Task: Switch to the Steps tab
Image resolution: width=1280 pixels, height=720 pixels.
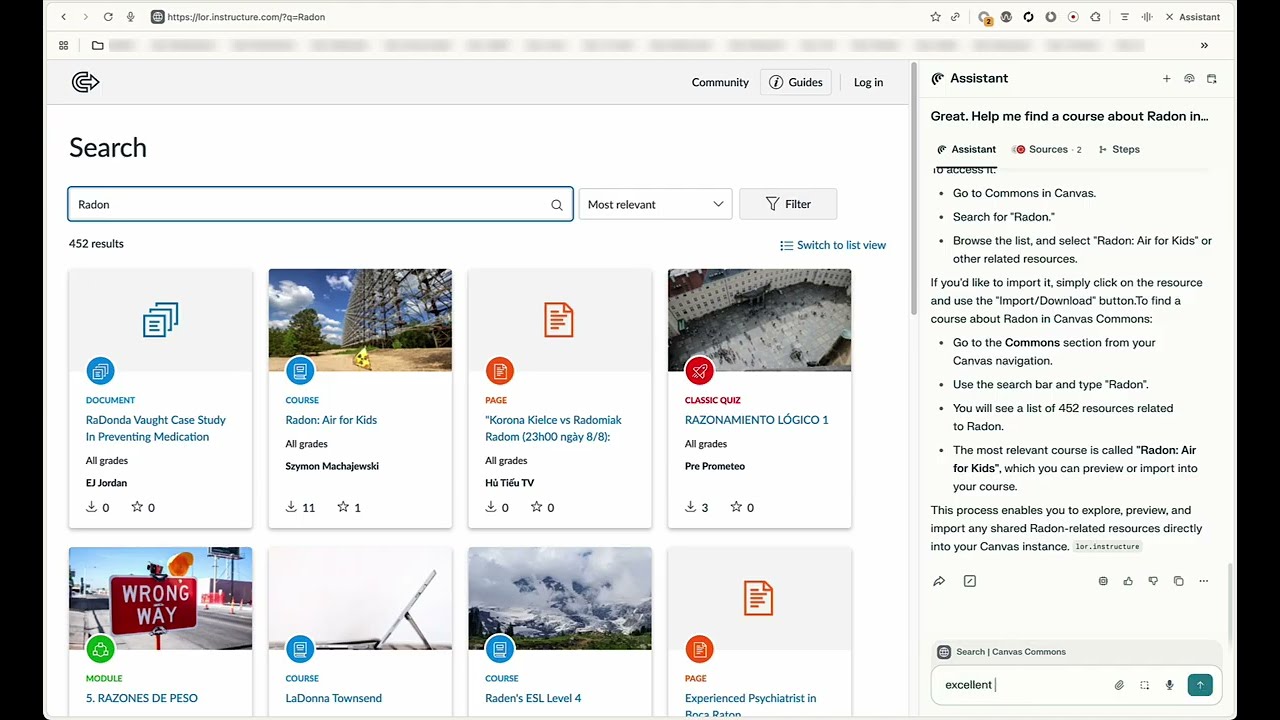Action: pos(1119,149)
